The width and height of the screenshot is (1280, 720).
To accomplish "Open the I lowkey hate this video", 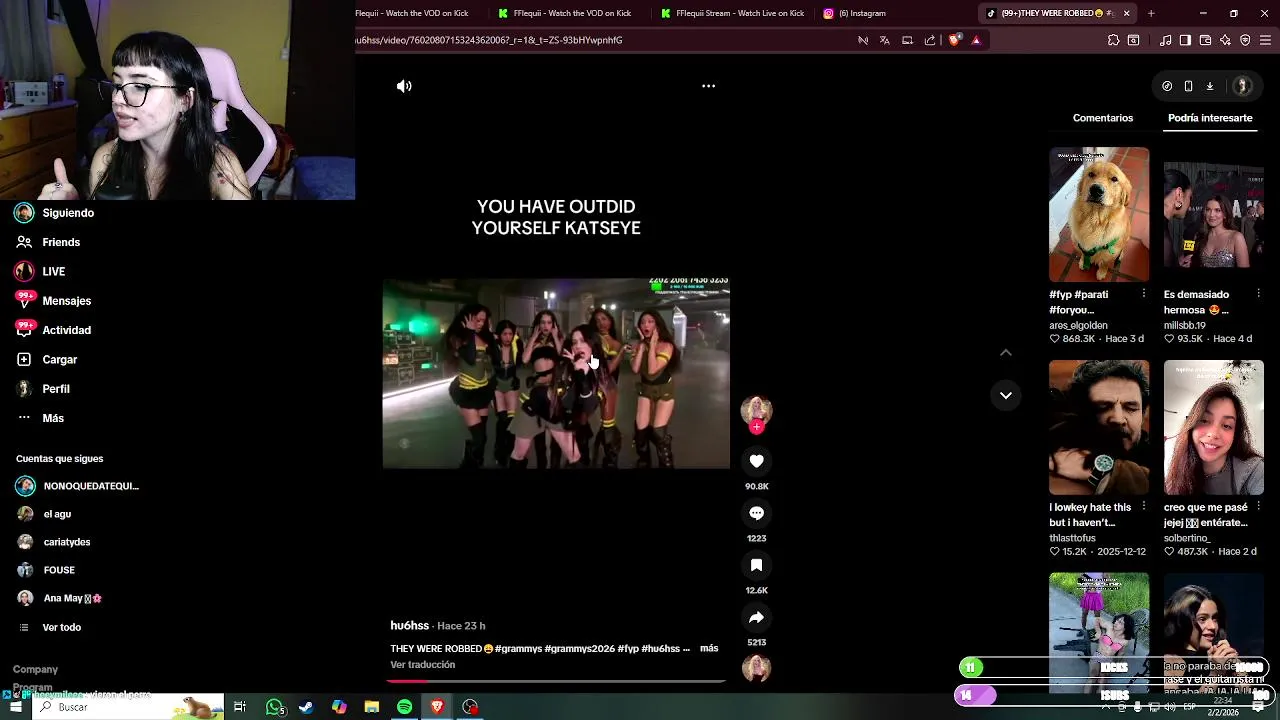I will click(x=1099, y=427).
